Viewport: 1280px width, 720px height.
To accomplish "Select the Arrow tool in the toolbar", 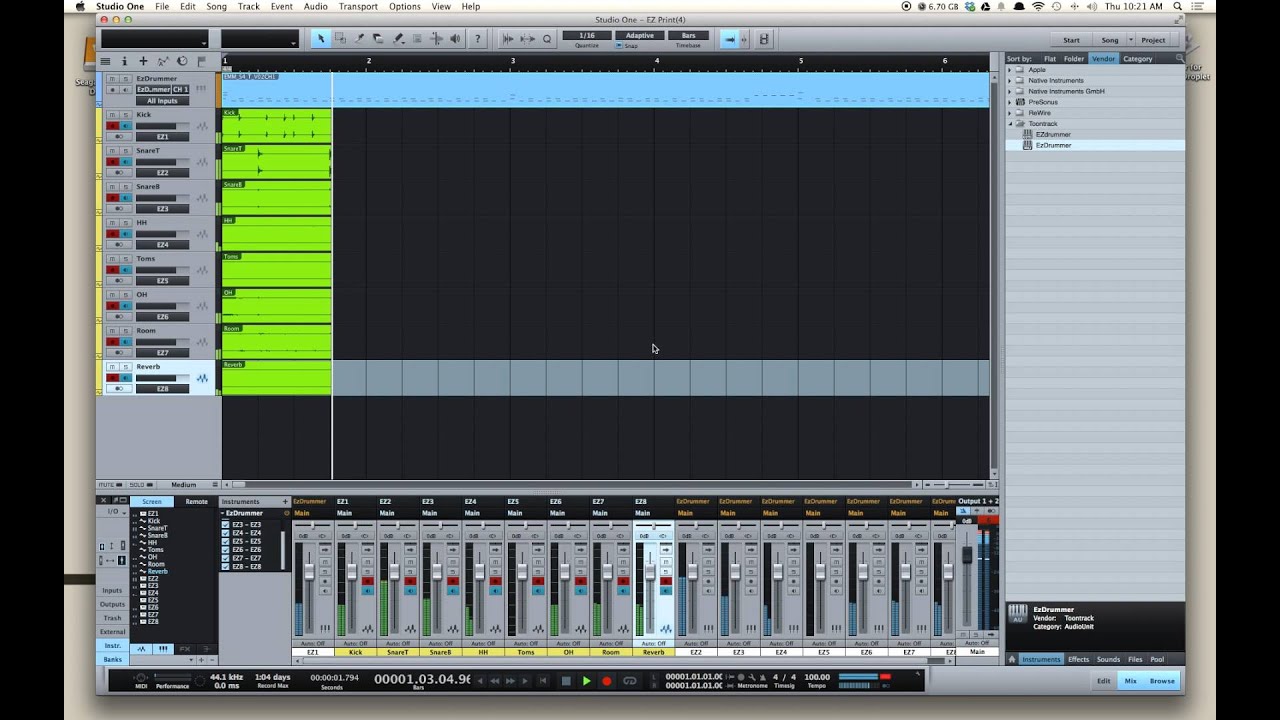I will (321, 39).
